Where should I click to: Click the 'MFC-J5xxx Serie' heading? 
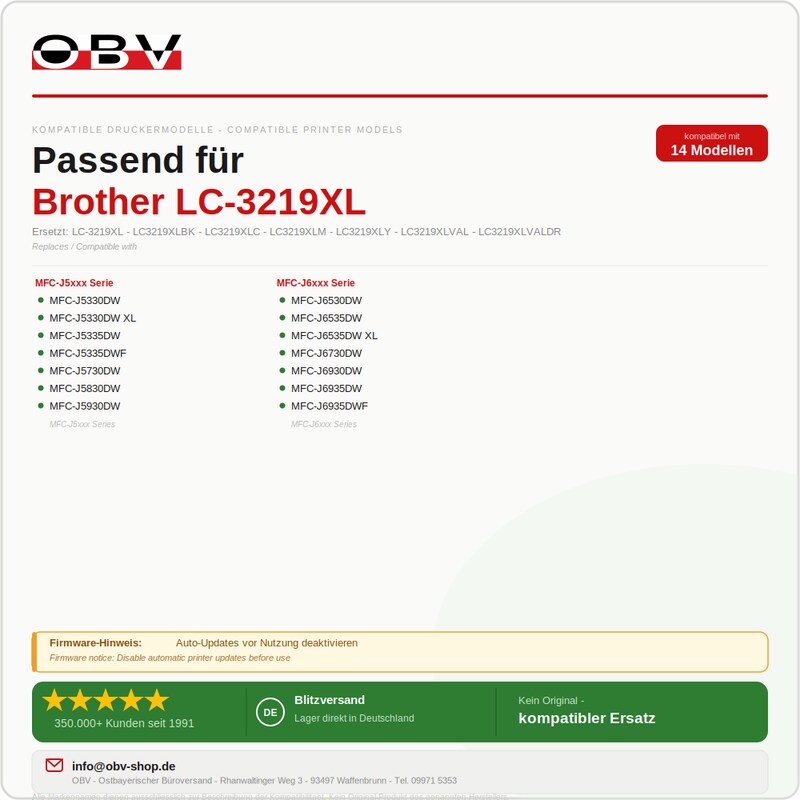point(74,283)
